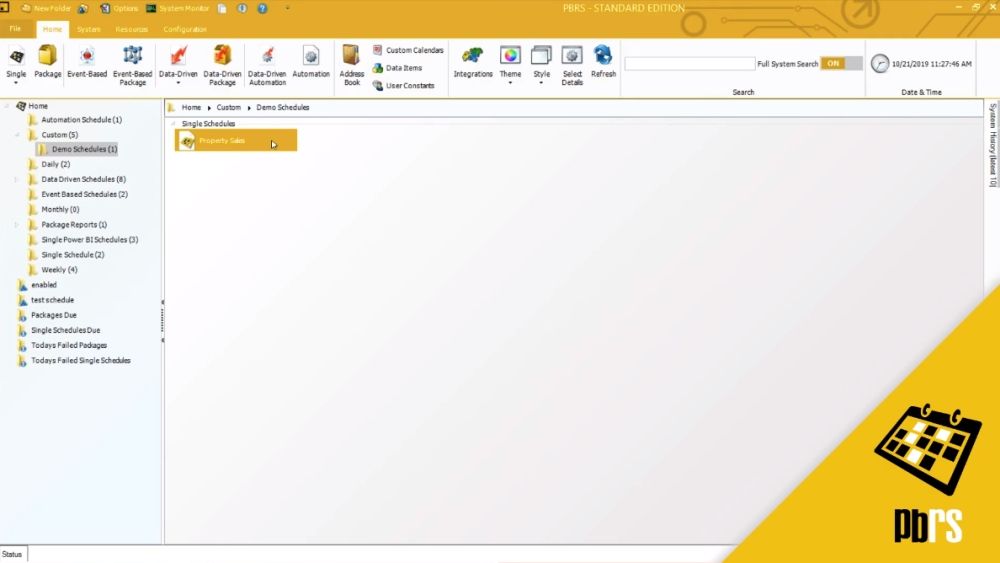Image resolution: width=1000 pixels, height=563 pixels.
Task: Collapse the Single Schedules group
Action: coord(173,124)
